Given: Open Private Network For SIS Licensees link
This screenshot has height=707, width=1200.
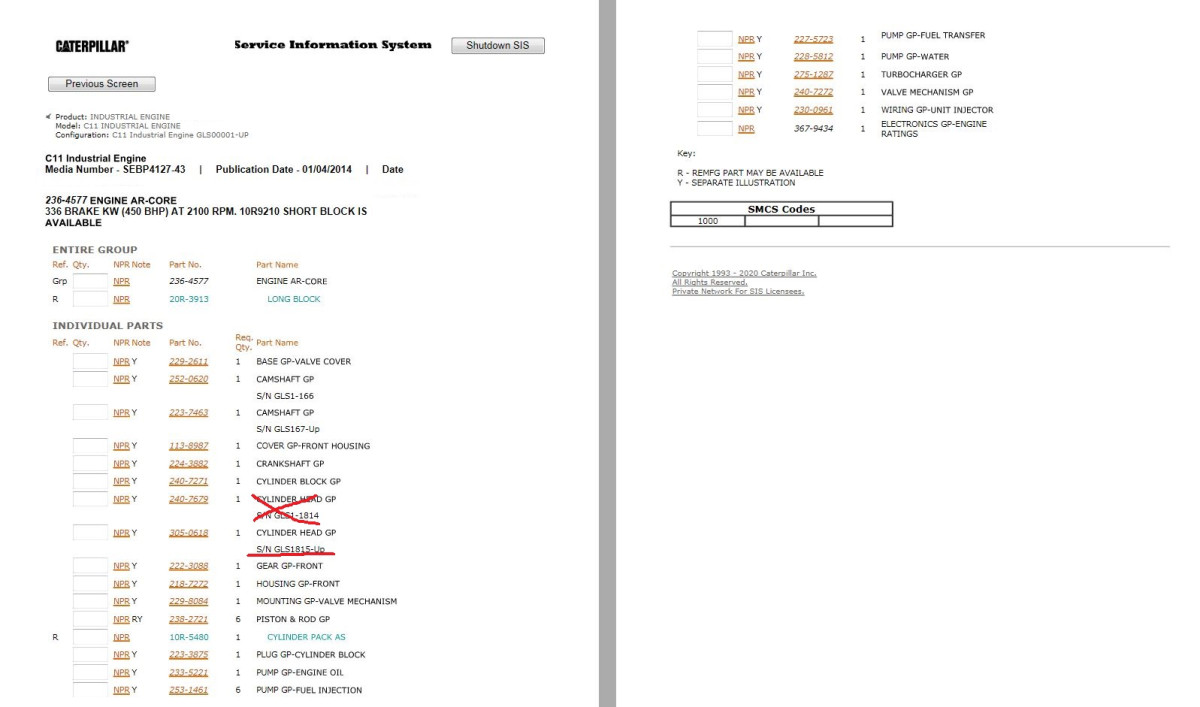Looking at the screenshot, I should 738,291.
